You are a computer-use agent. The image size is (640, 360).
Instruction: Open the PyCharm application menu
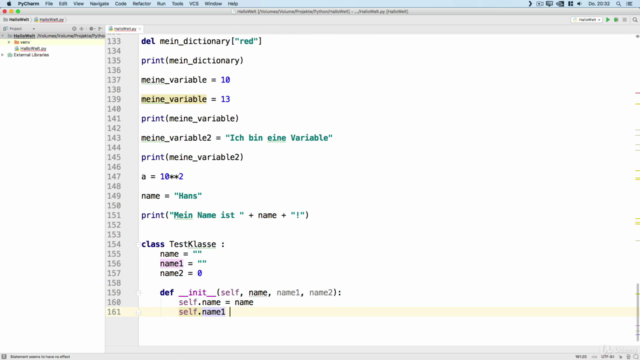pos(28,4)
